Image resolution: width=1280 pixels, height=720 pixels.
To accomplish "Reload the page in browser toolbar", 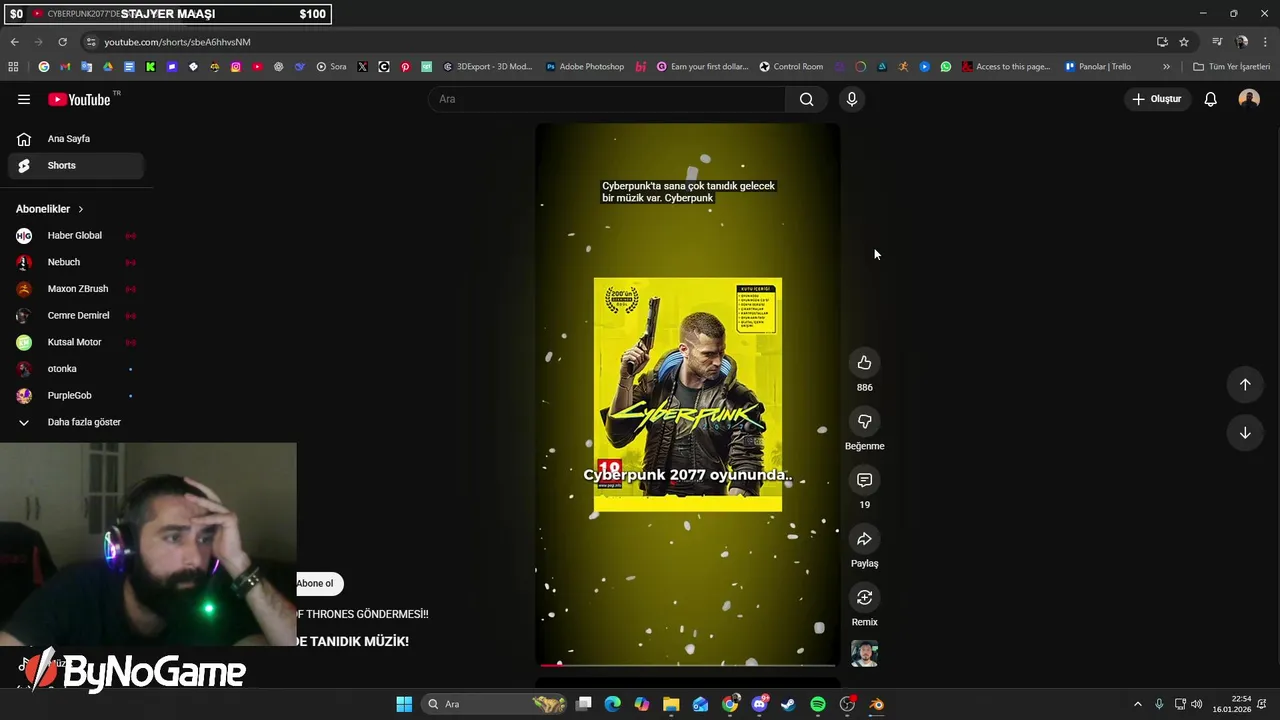I will coord(62,42).
